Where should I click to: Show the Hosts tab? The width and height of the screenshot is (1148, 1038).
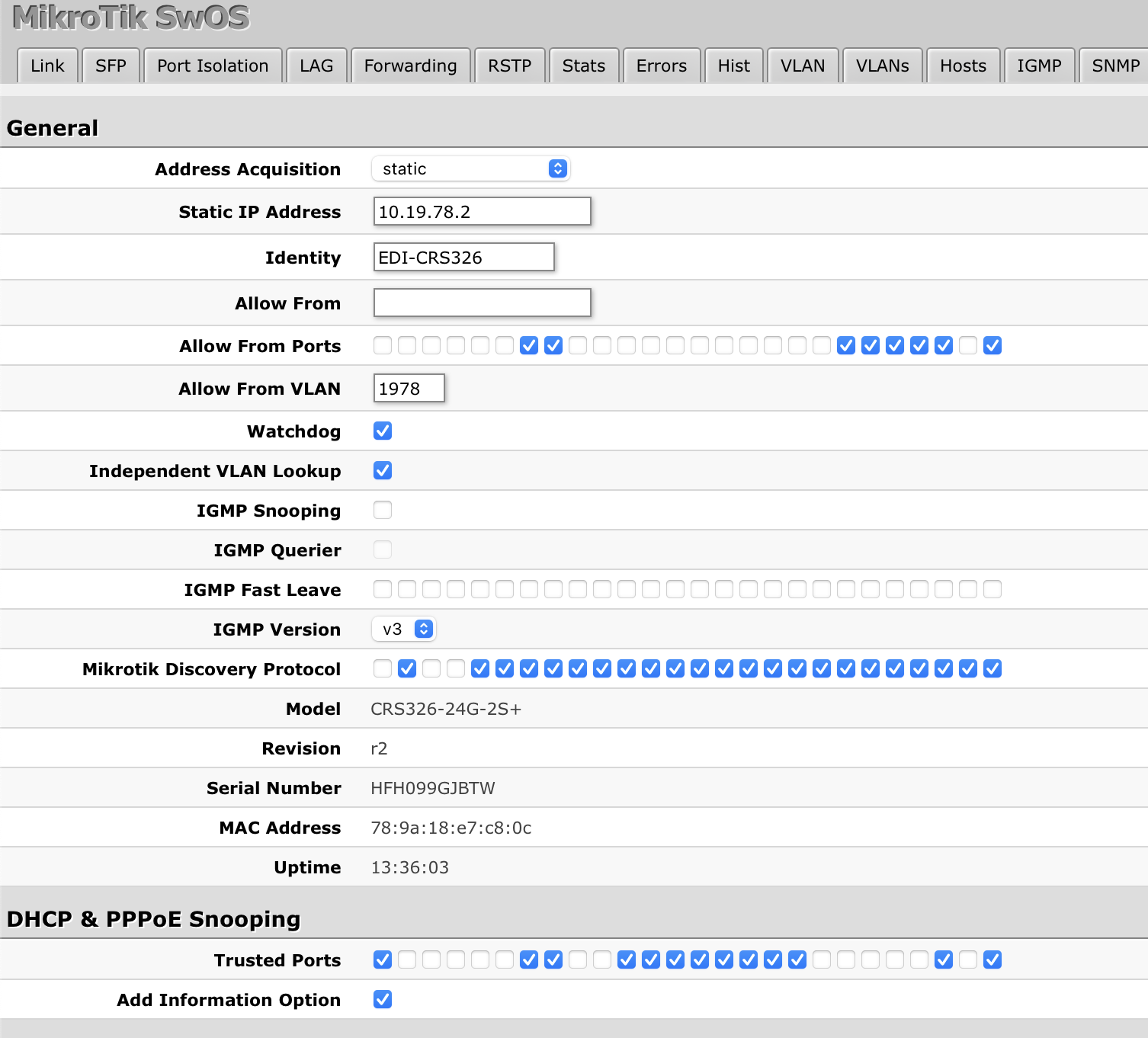[x=963, y=66]
